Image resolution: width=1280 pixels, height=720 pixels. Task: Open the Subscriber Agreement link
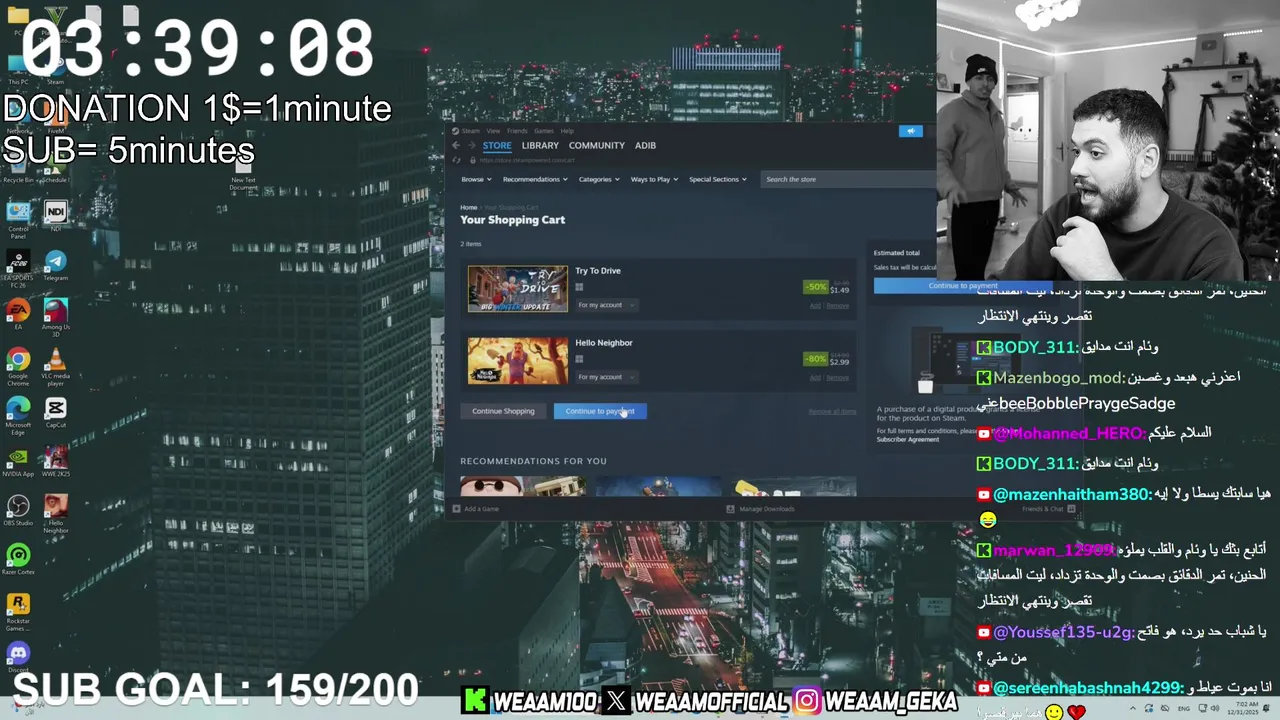[908, 439]
